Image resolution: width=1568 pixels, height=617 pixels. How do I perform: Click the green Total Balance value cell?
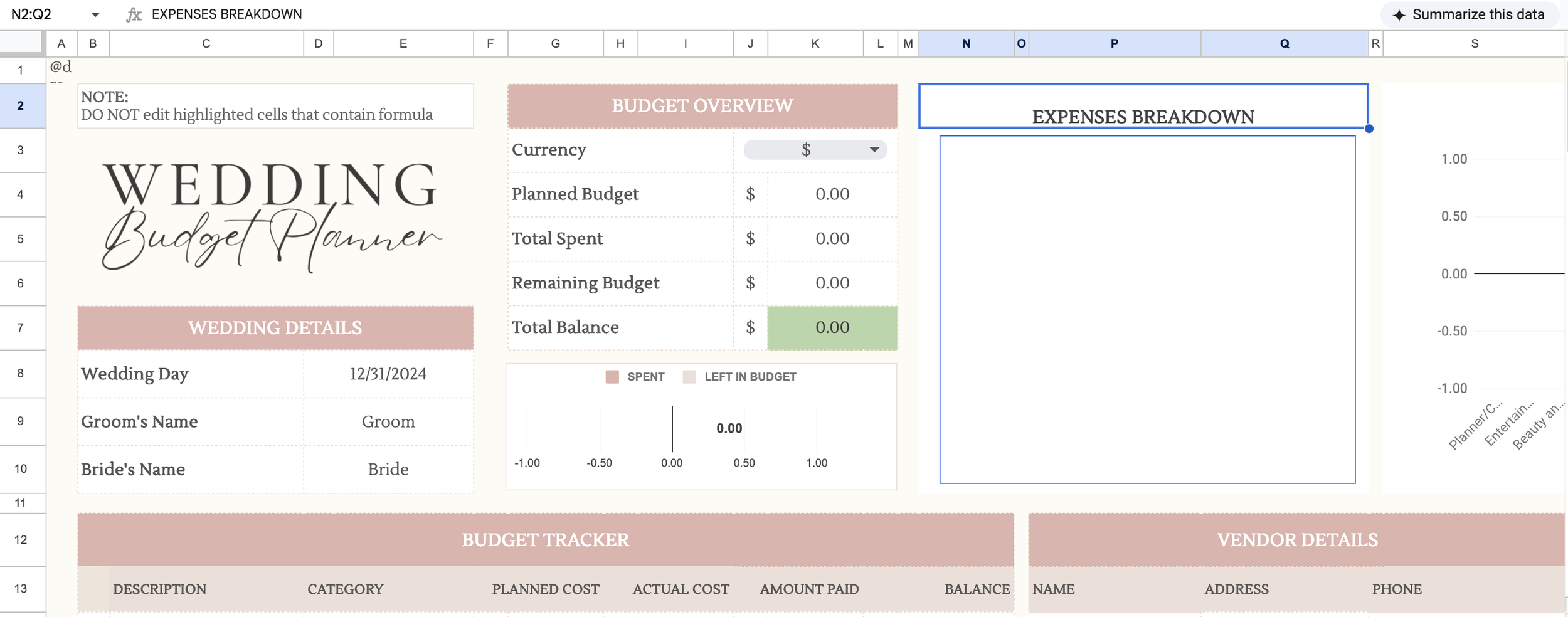(x=832, y=328)
